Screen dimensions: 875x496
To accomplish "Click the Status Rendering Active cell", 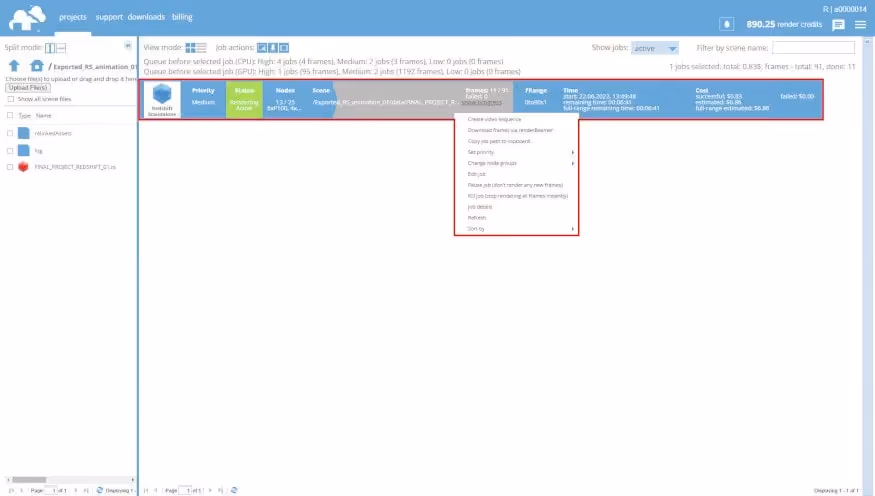I will point(244,99).
